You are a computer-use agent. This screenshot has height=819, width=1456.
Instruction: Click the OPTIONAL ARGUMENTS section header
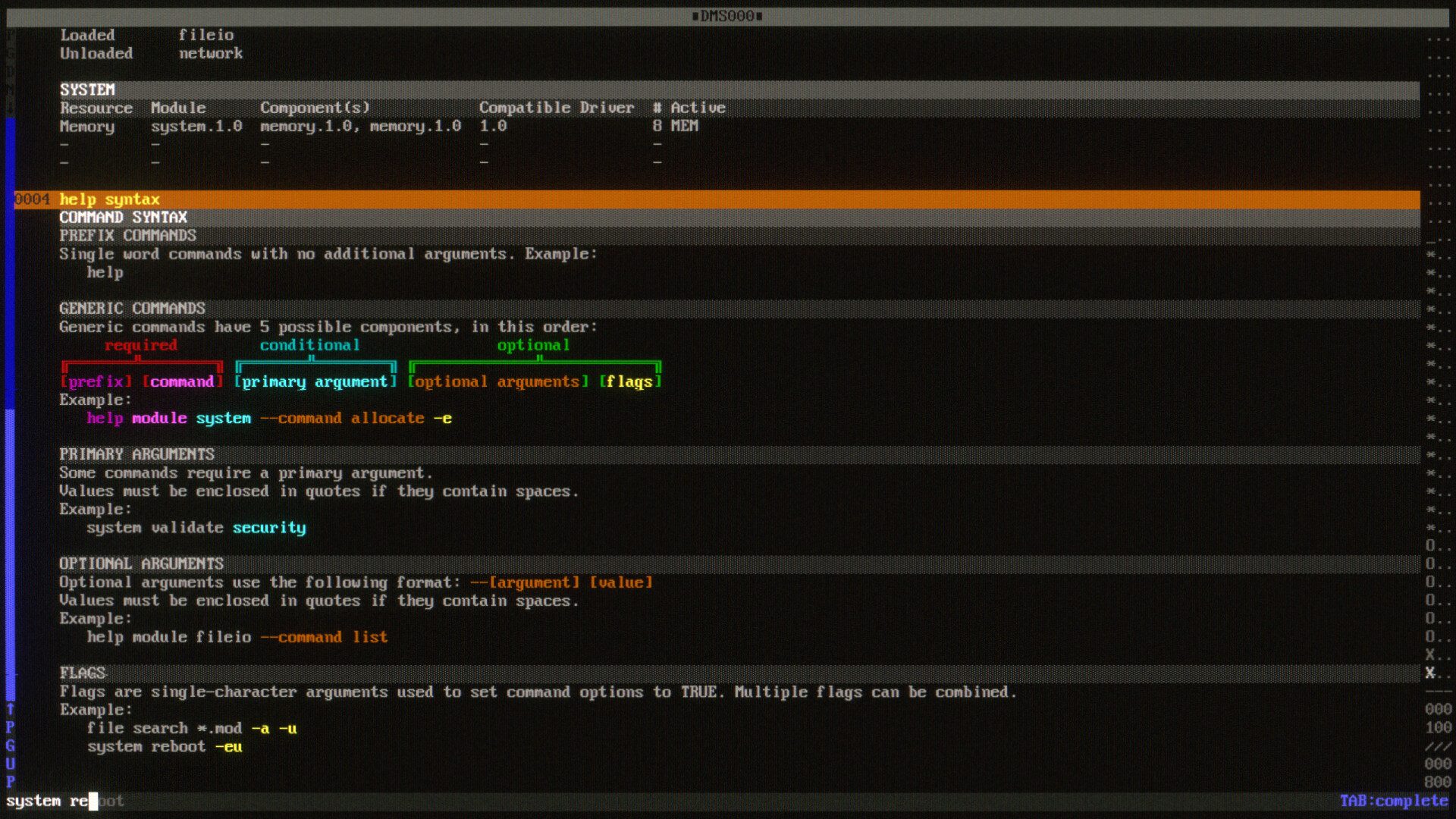pos(142,563)
